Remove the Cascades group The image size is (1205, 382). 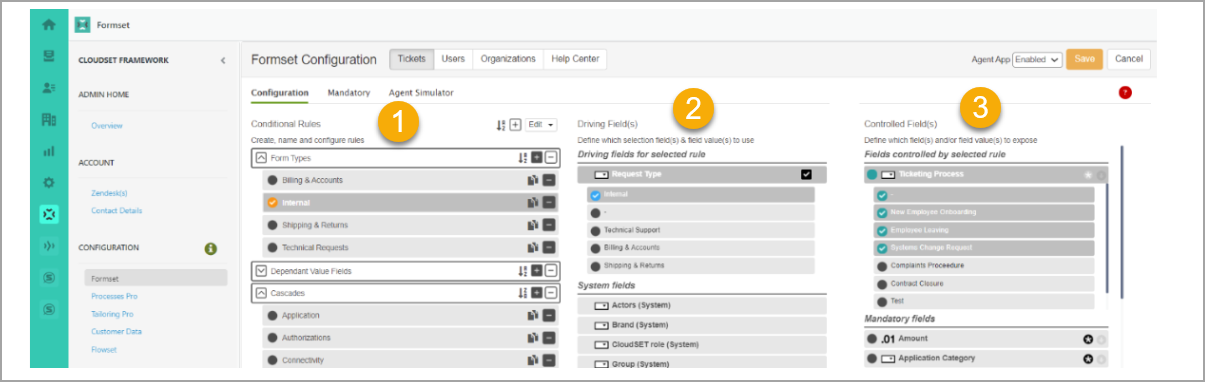coord(550,293)
